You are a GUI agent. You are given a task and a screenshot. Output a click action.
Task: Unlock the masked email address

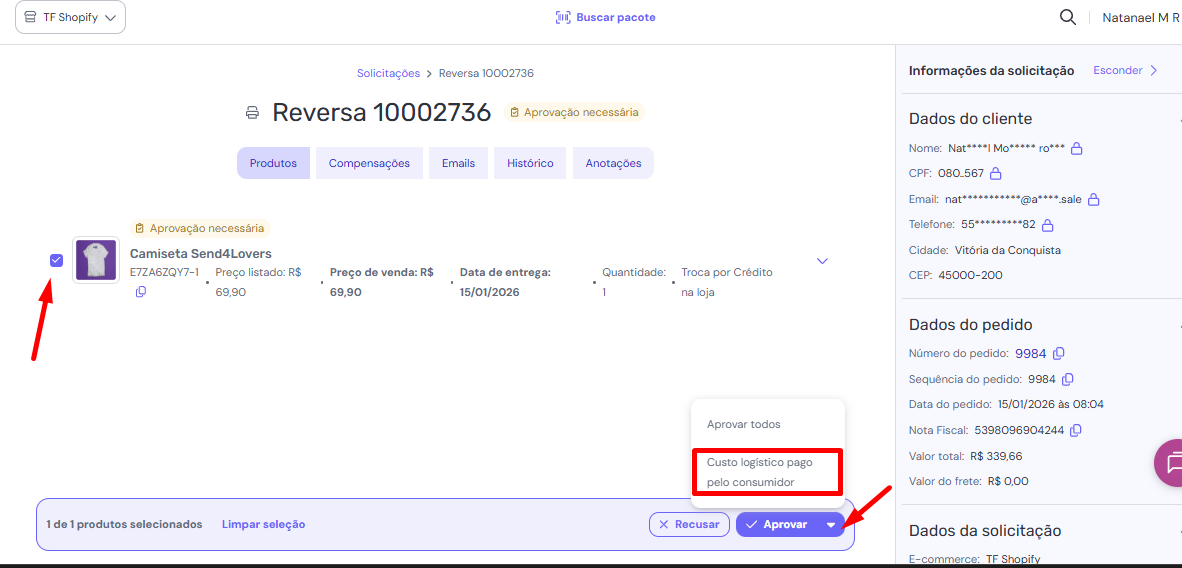point(1093,200)
